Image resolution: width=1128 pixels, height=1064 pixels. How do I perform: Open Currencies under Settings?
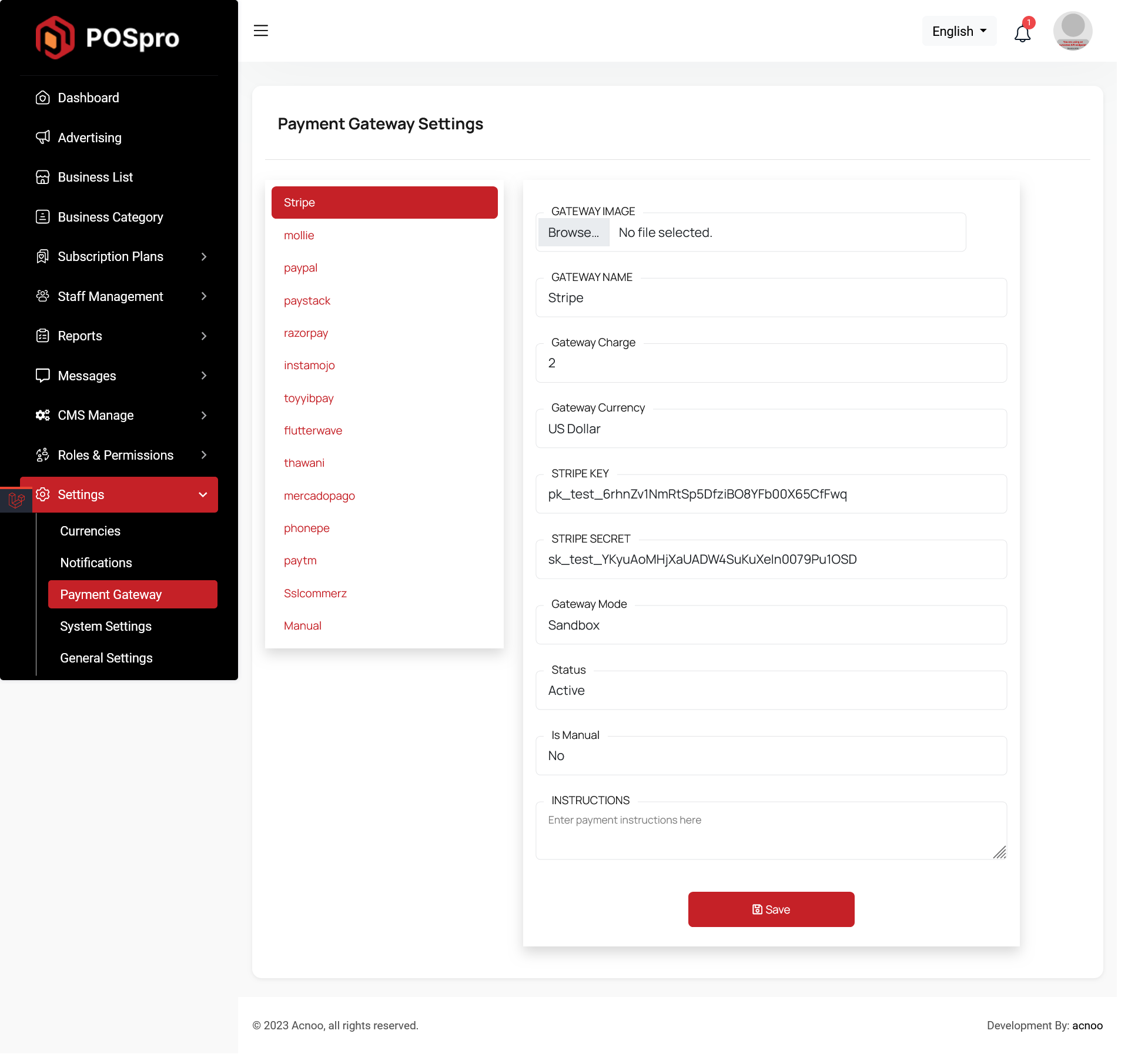[90, 531]
